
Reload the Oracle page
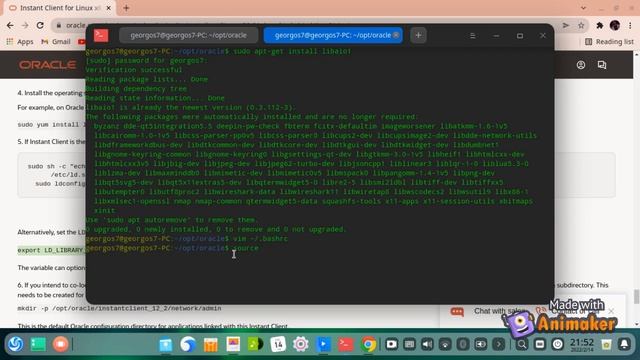pyautogui.click(x=40, y=25)
